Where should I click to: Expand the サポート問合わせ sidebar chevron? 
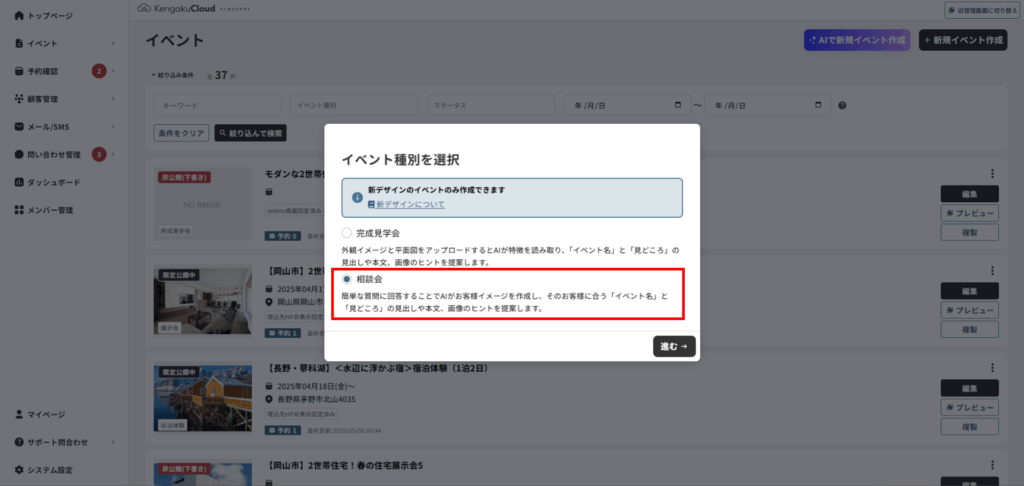(113, 442)
